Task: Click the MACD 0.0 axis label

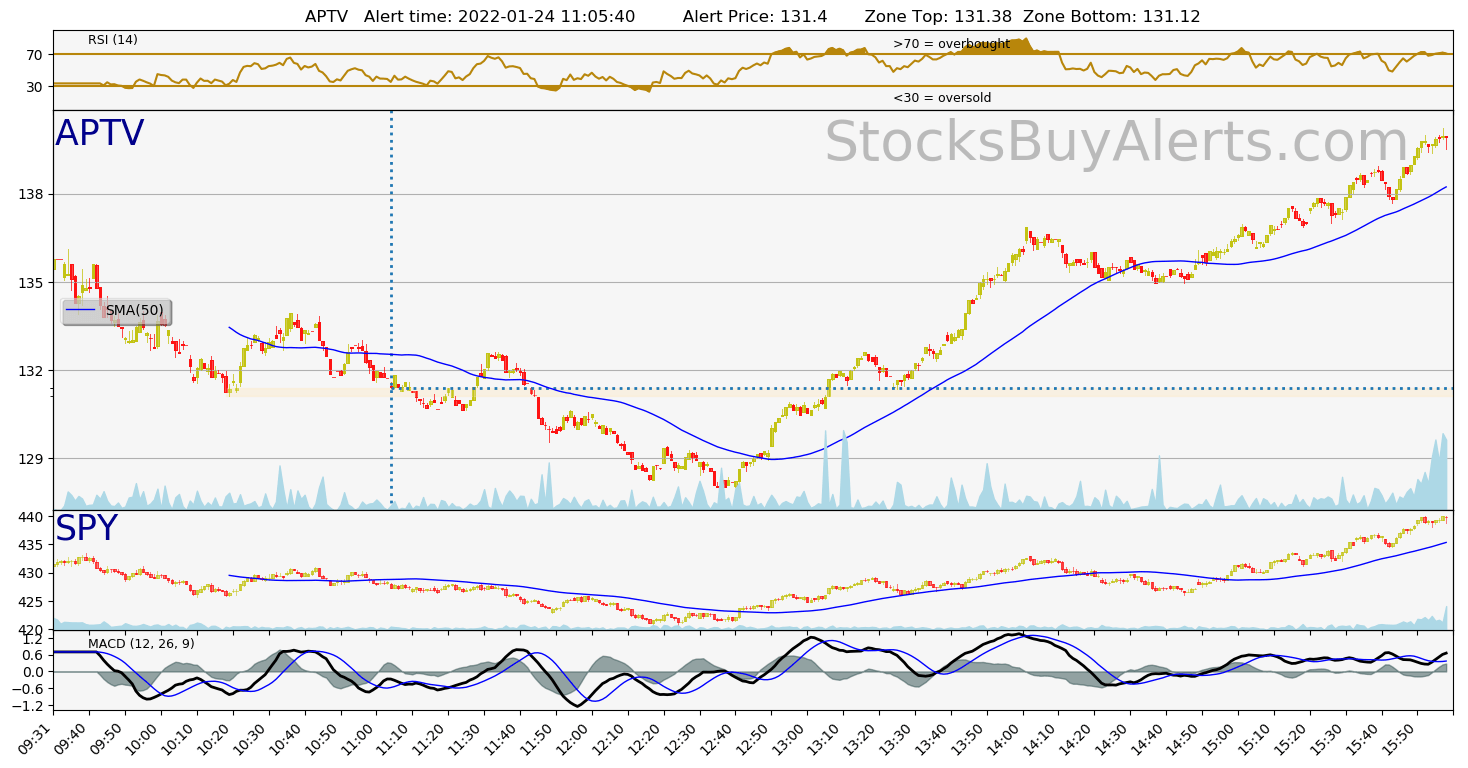Action: click(x=34, y=672)
